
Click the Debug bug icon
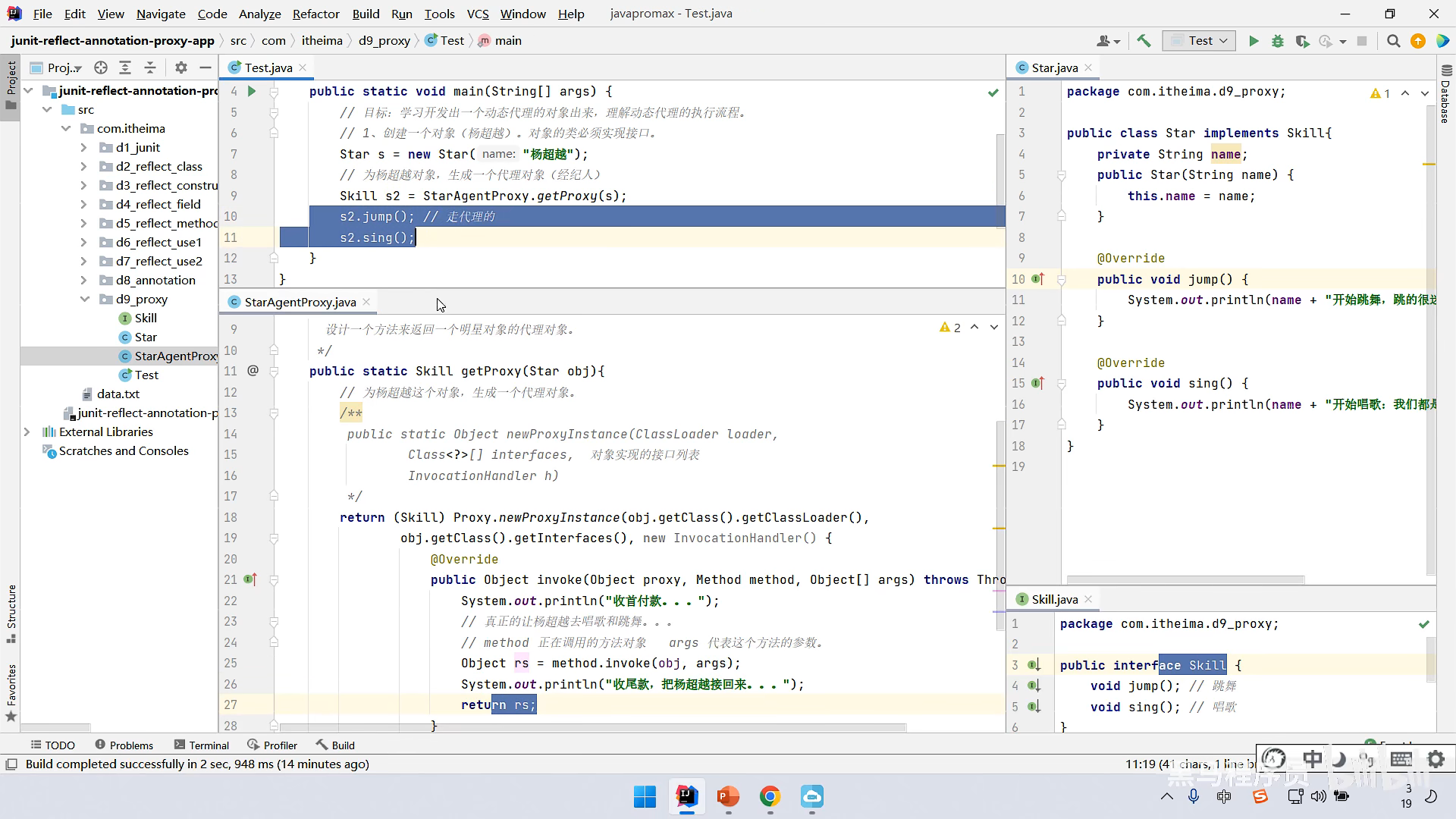coord(1278,41)
